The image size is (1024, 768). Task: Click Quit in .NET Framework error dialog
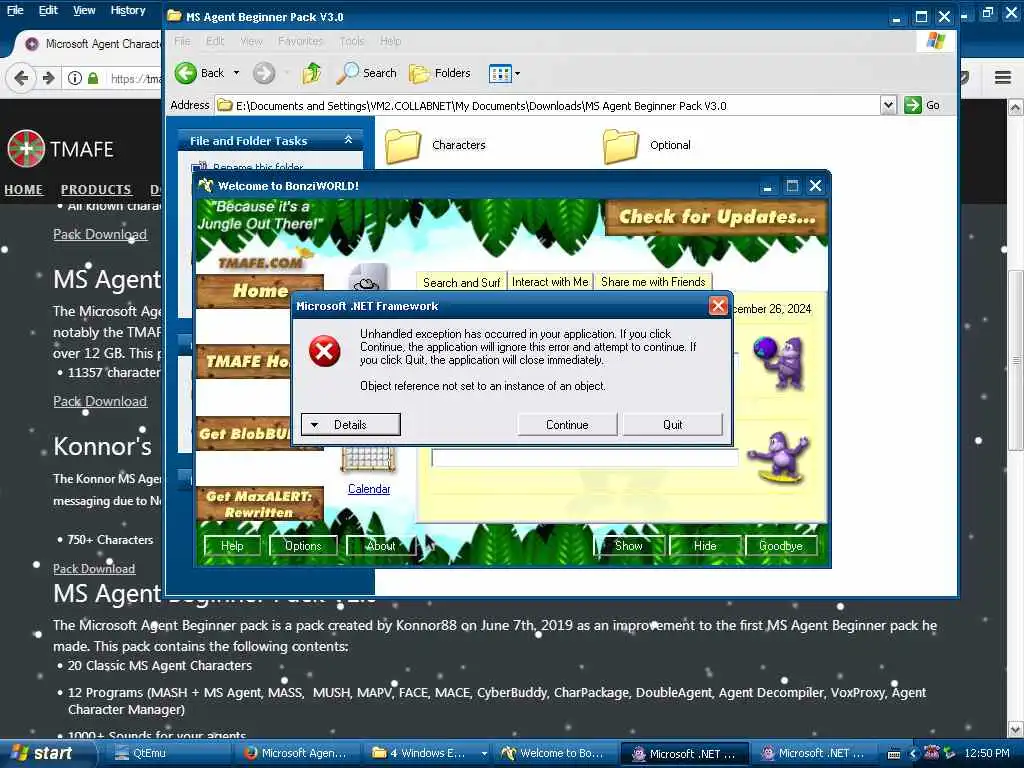[x=673, y=424]
